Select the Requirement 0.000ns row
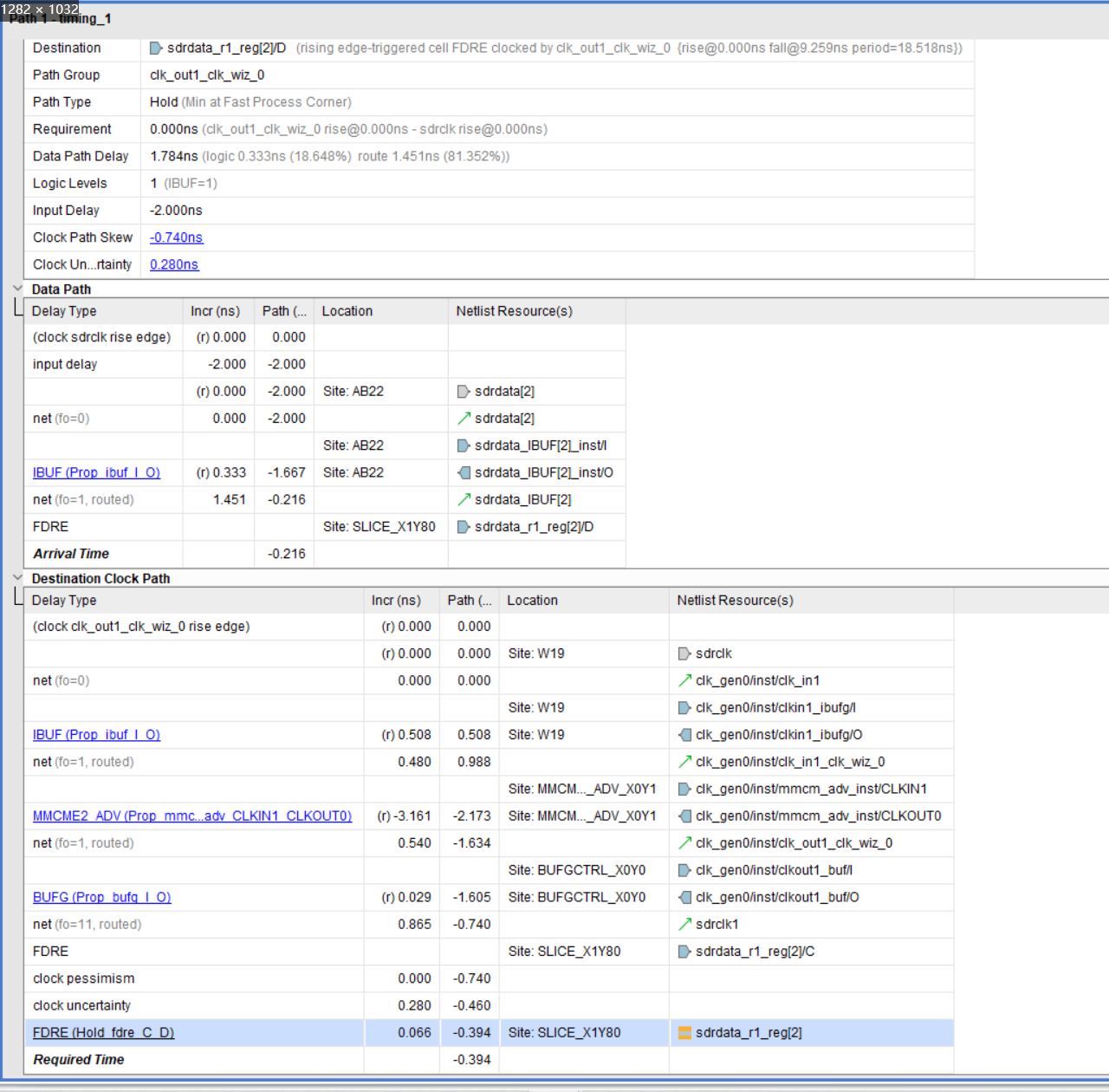 click(499, 129)
